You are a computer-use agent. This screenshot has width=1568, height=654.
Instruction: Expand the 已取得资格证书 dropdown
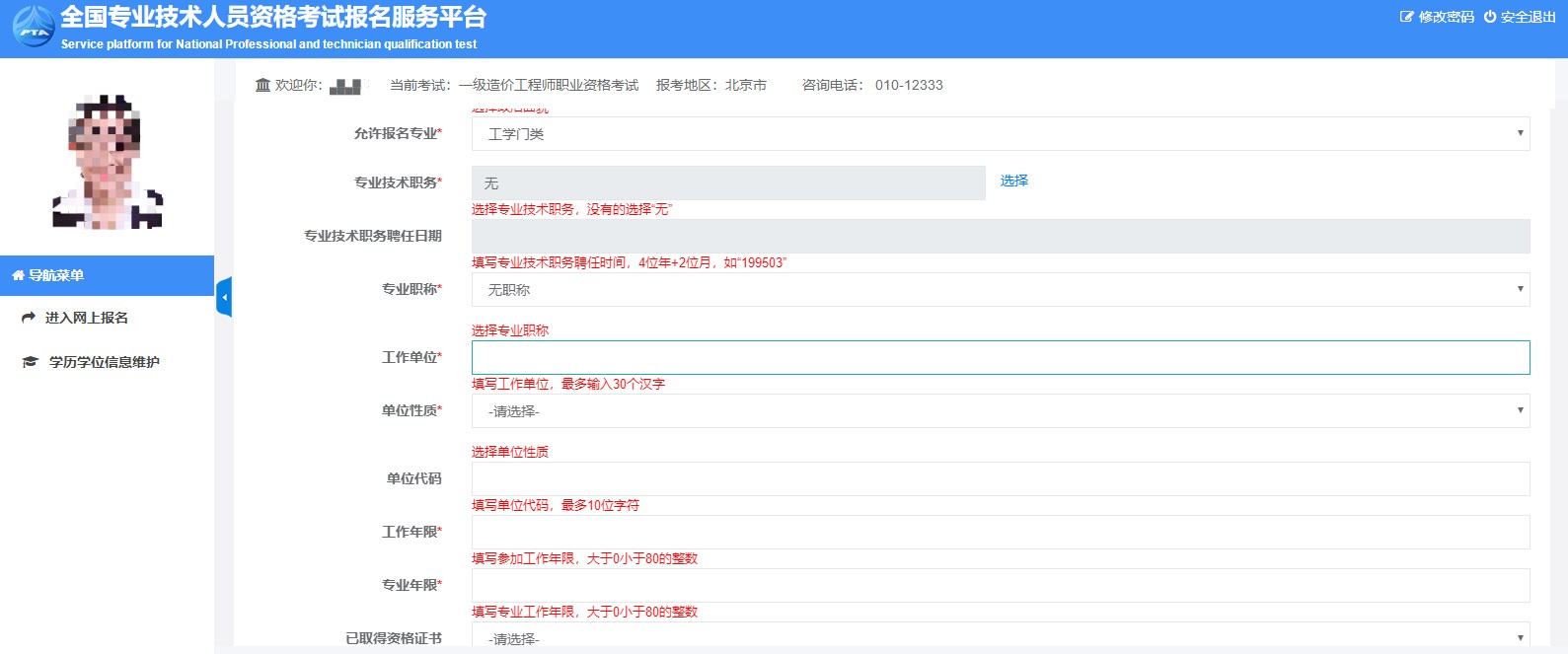tap(1000, 637)
